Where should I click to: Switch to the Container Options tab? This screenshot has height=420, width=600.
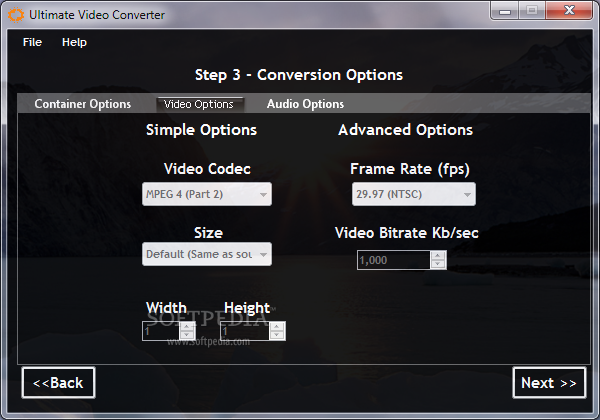coord(83,104)
